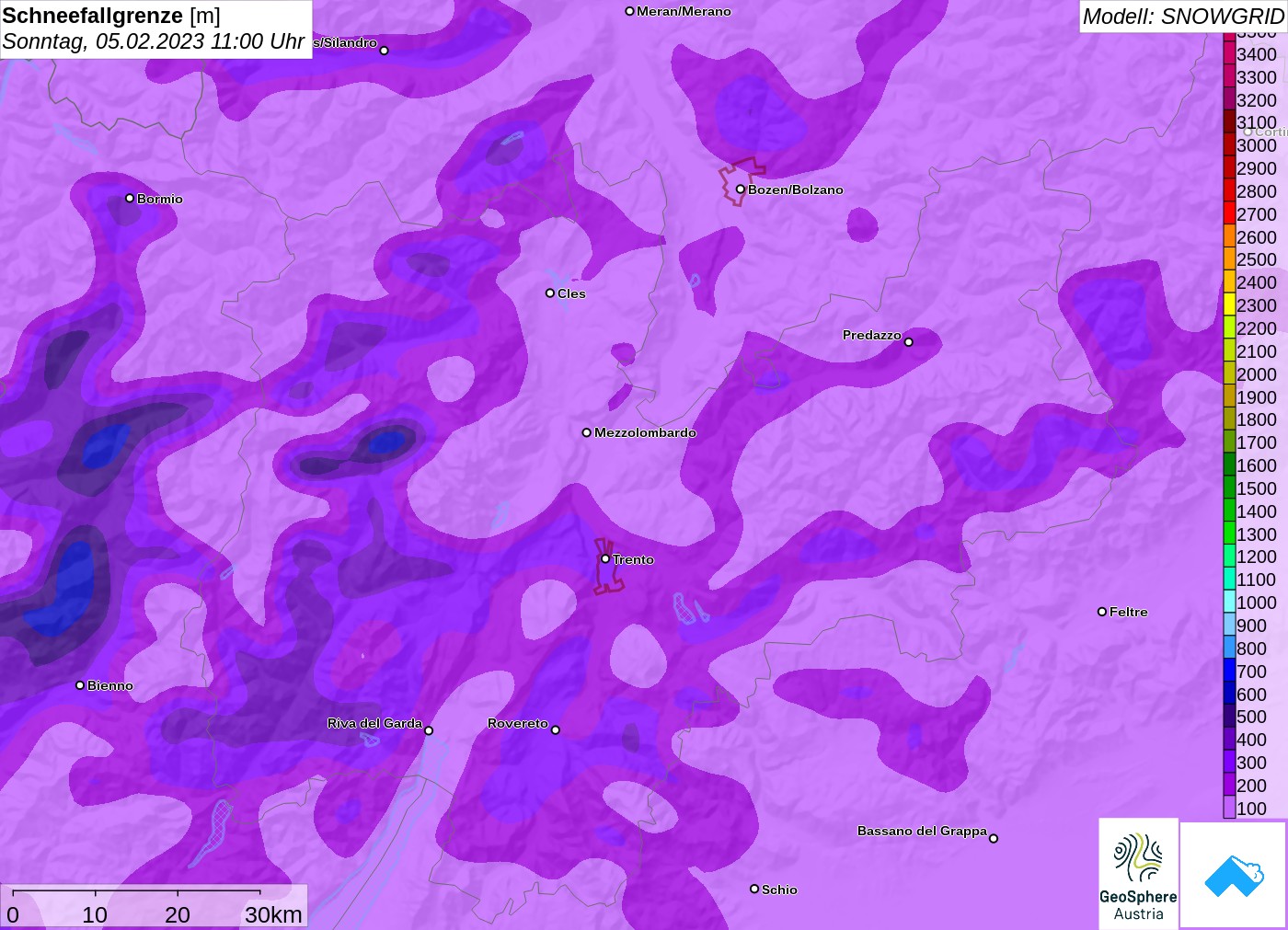Image resolution: width=1288 pixels, height=930 pixels.
Task: Click the Bassano del Grappa label
Action: pos(922,831)
